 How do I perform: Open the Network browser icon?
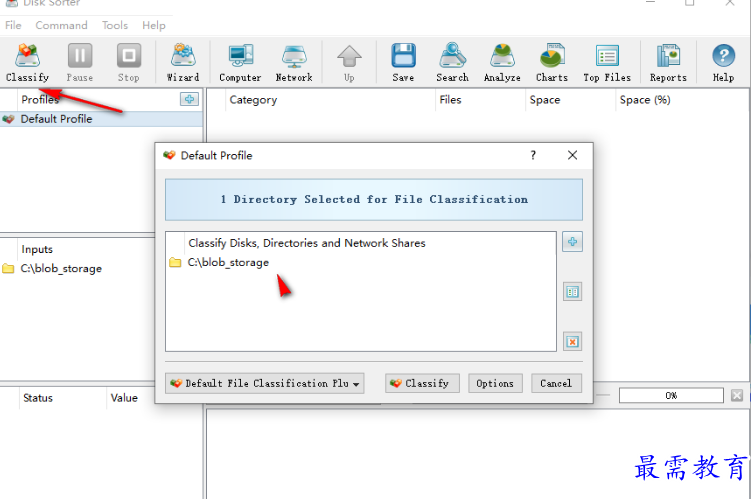(294, 63)
